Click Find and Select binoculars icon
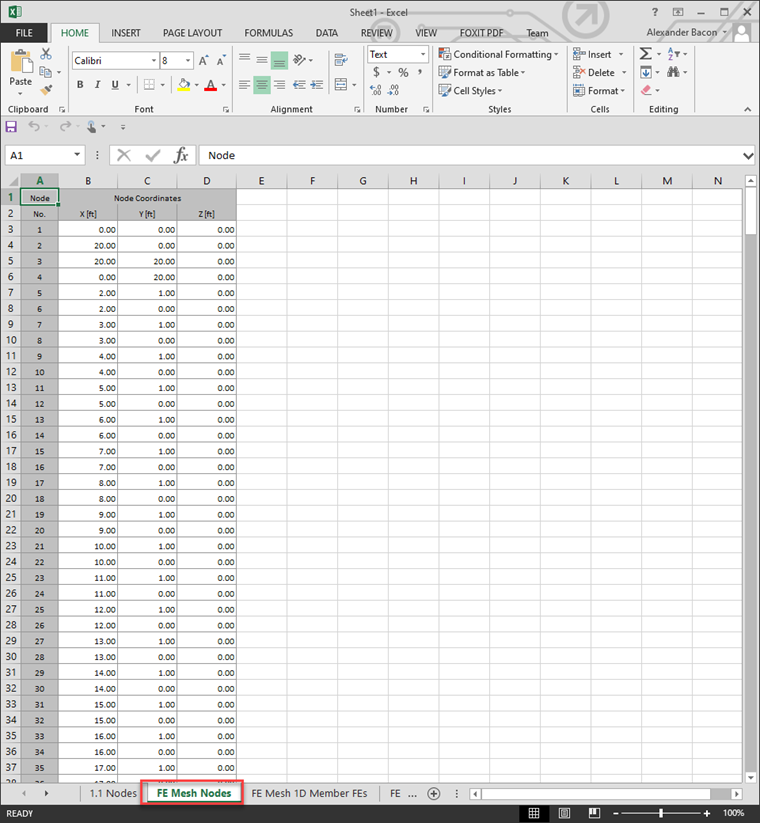 click(x=673, y=72)
